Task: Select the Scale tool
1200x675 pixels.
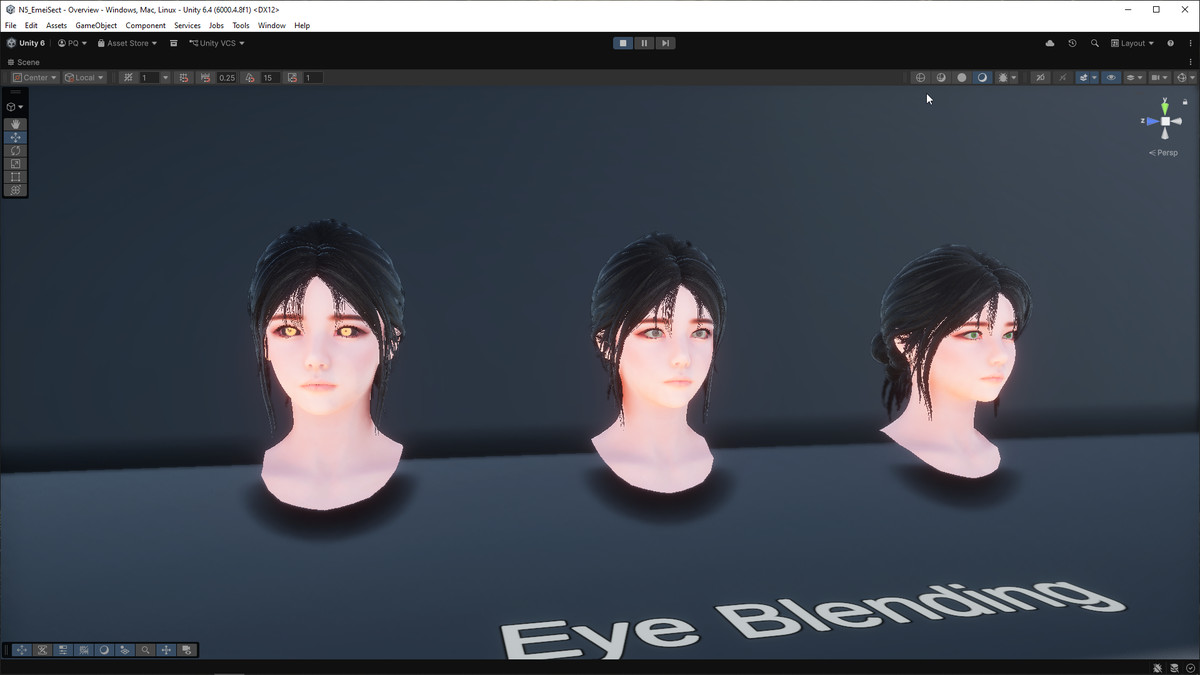Action: pos(15,163)
